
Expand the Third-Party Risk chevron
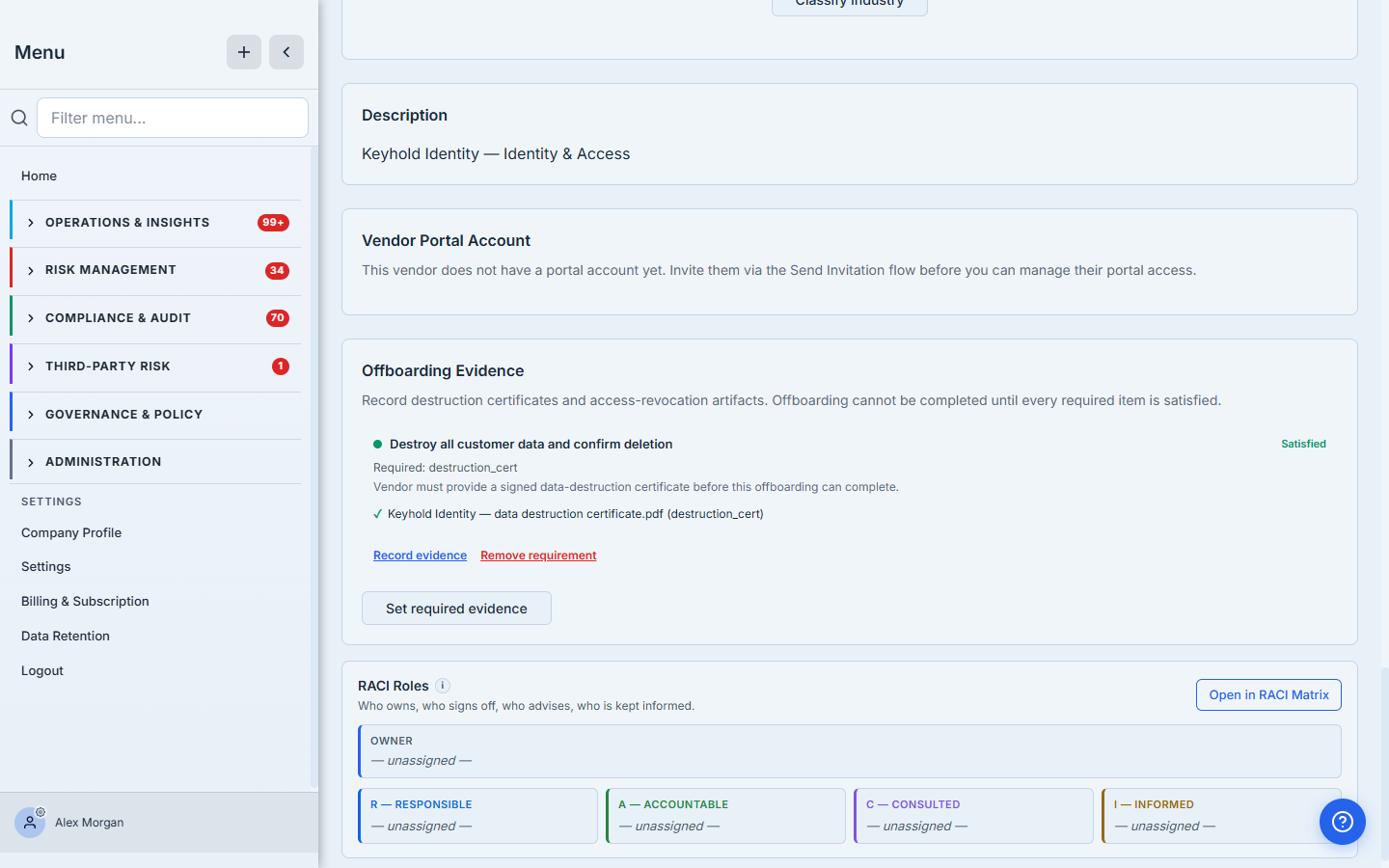(31, 366)
